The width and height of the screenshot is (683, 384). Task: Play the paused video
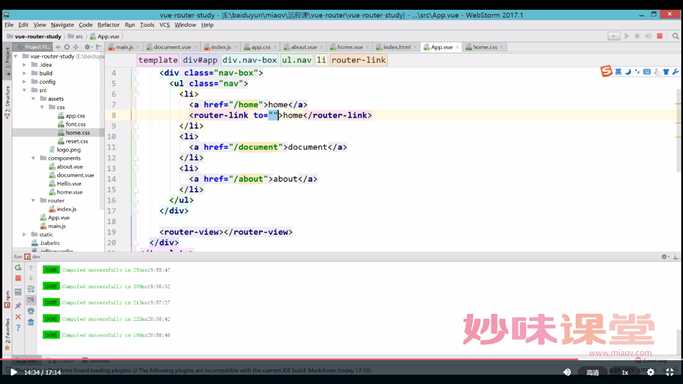click(x=14, y=372)
